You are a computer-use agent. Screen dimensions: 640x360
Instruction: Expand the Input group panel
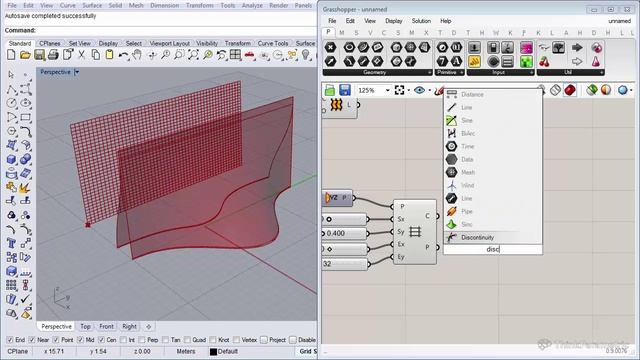coord(531,73)
